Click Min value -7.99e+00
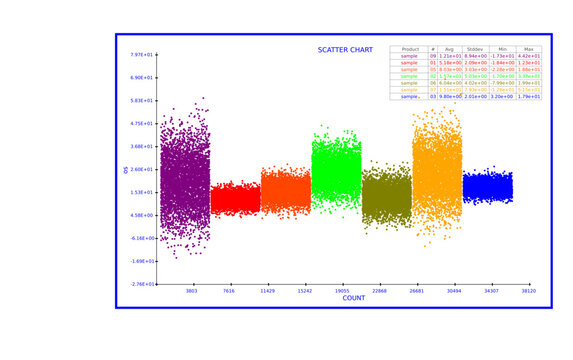 (502, 83)
